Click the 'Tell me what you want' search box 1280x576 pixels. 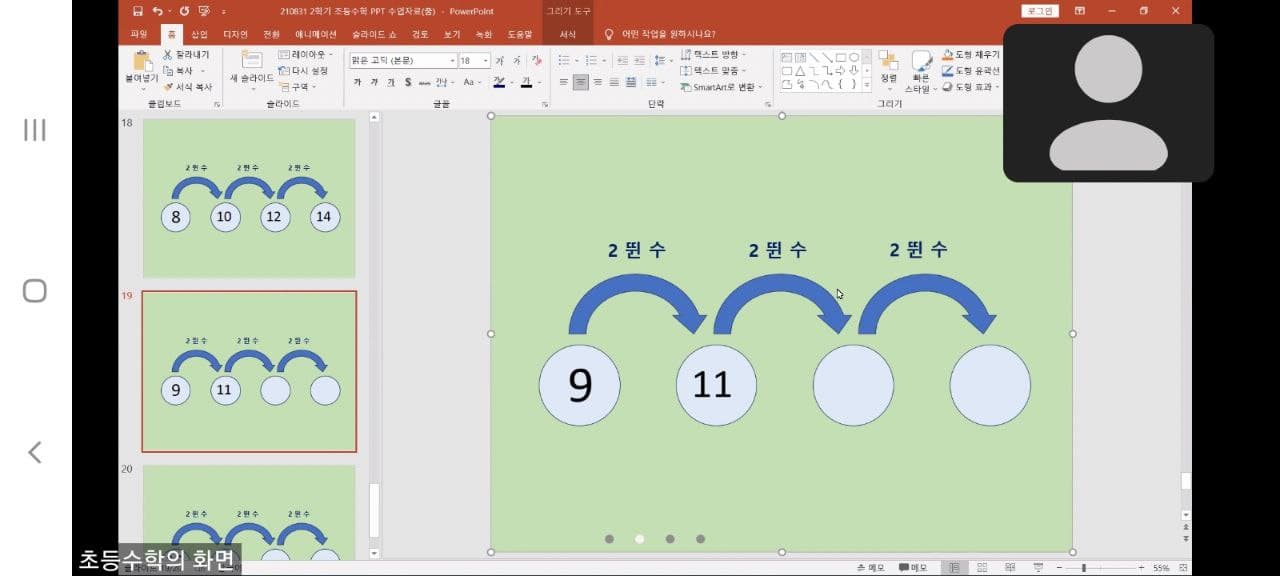click(x=661, y=34)
